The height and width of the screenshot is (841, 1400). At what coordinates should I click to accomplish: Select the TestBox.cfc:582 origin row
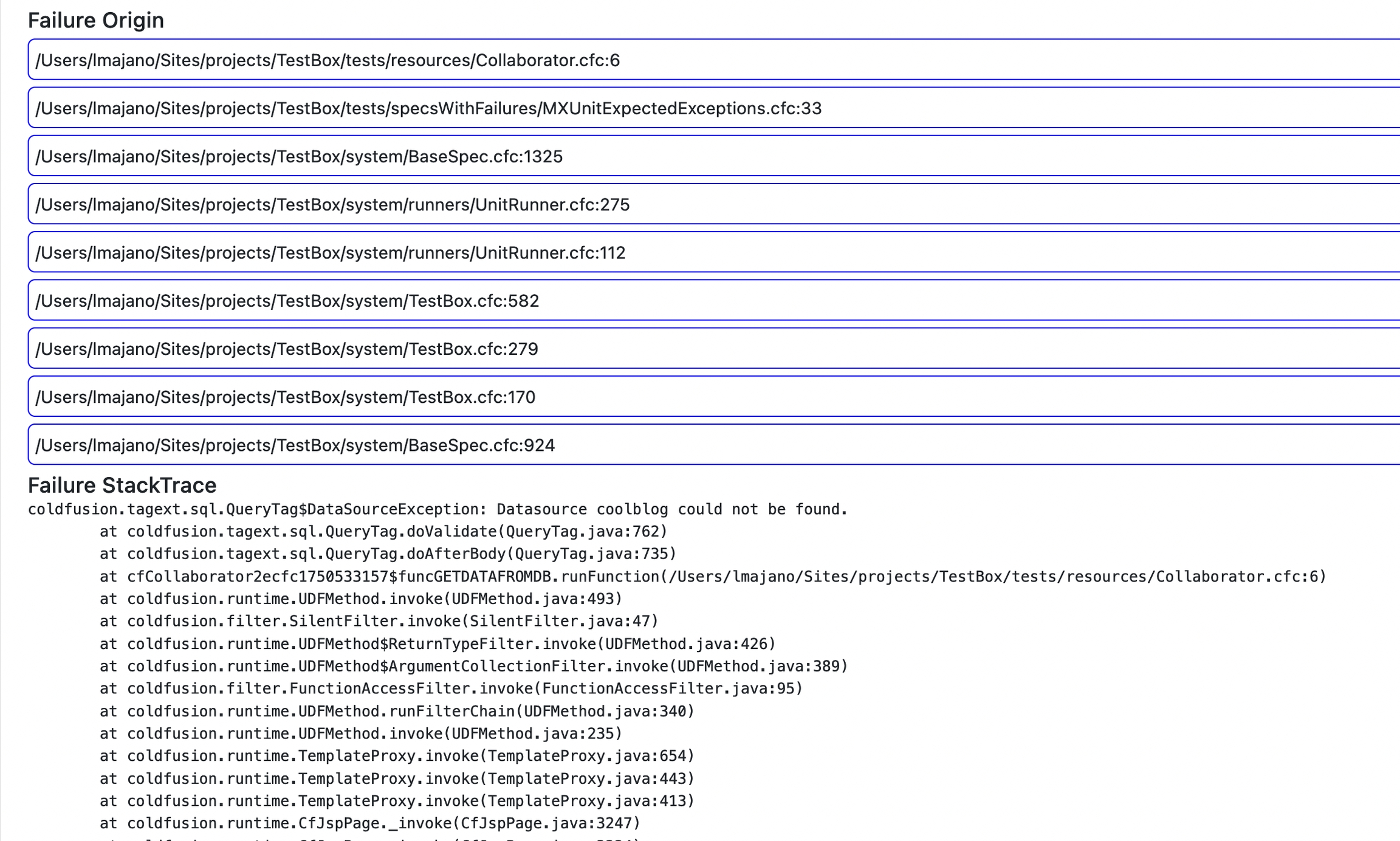pos(287,301)
